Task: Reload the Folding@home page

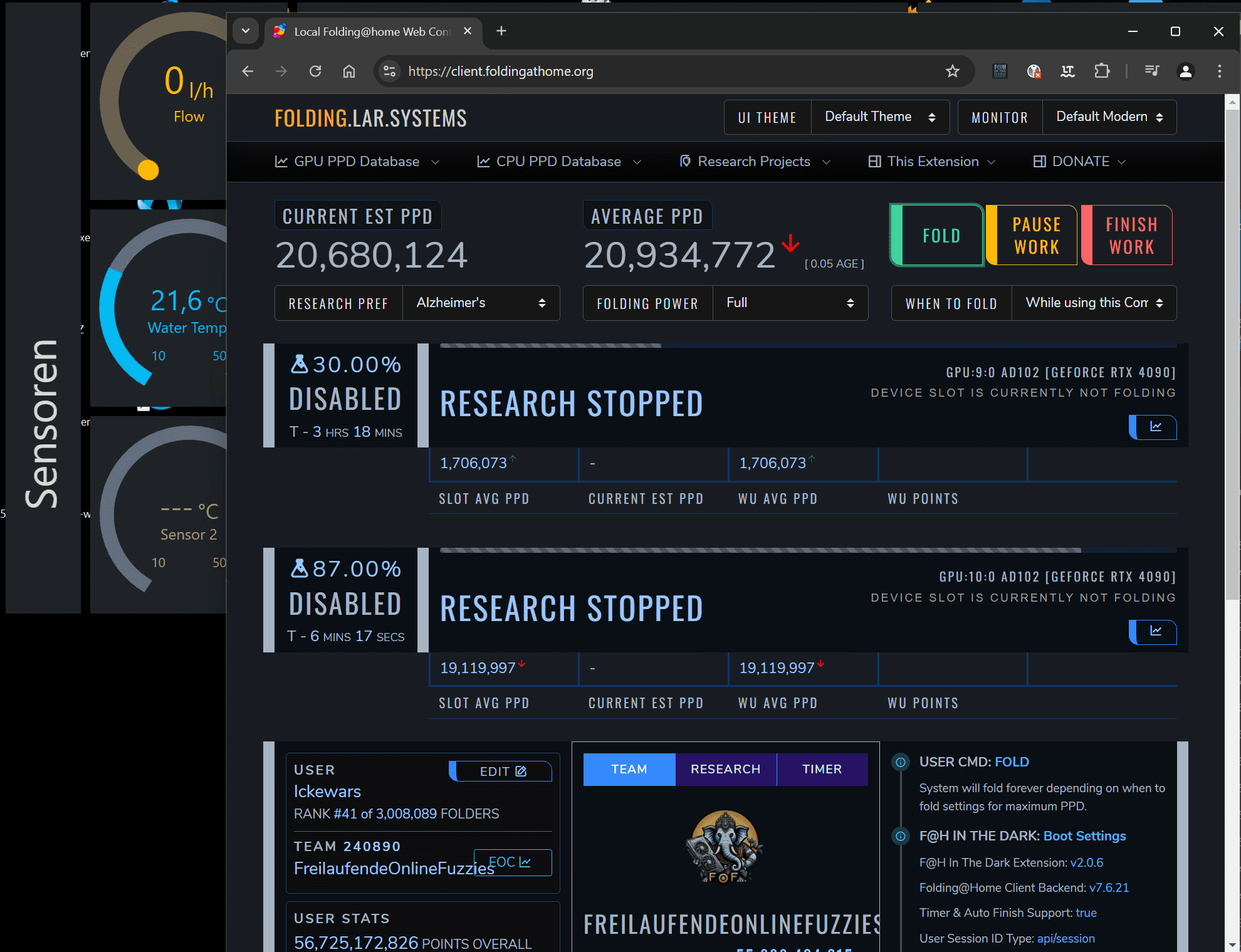Action: (x=315, y=71)
